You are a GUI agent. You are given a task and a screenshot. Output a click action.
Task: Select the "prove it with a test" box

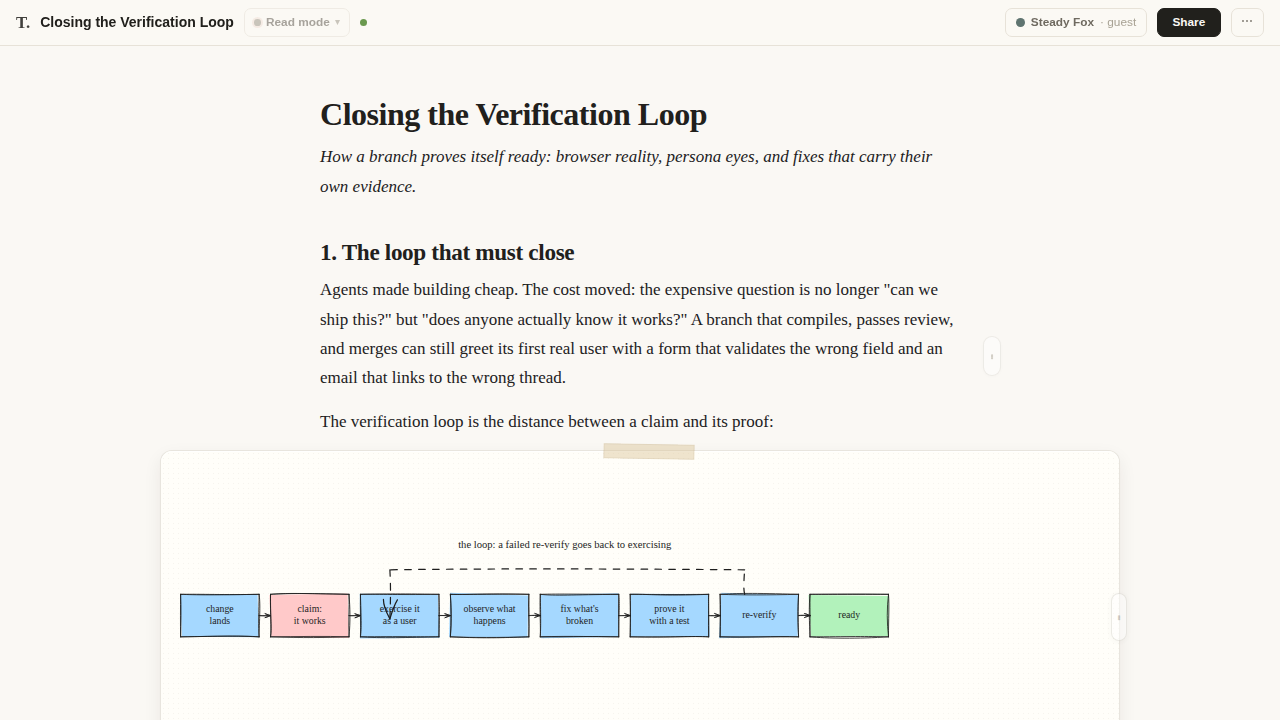pos(670,615)
